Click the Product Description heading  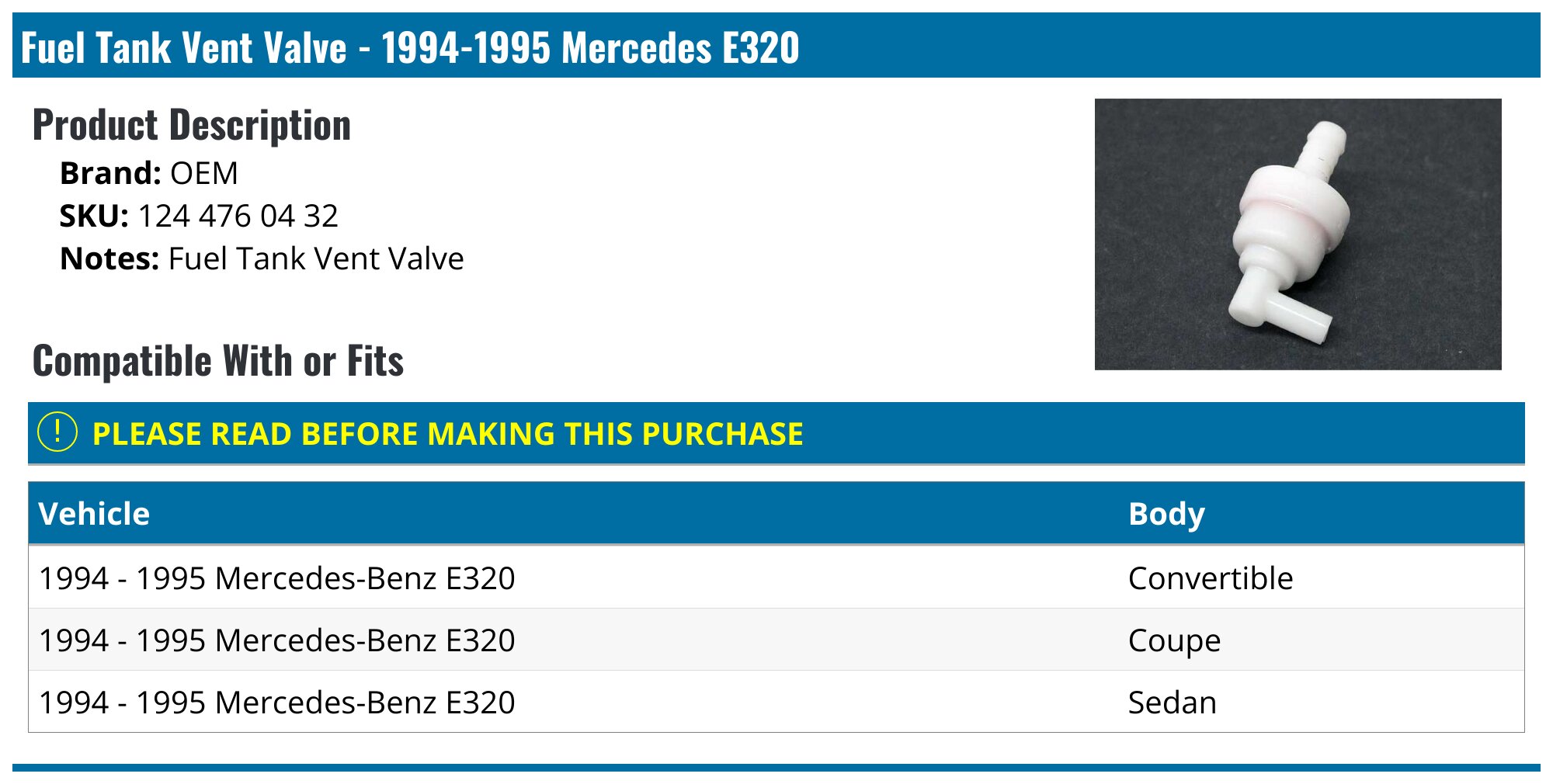click(x=192, y=125)
